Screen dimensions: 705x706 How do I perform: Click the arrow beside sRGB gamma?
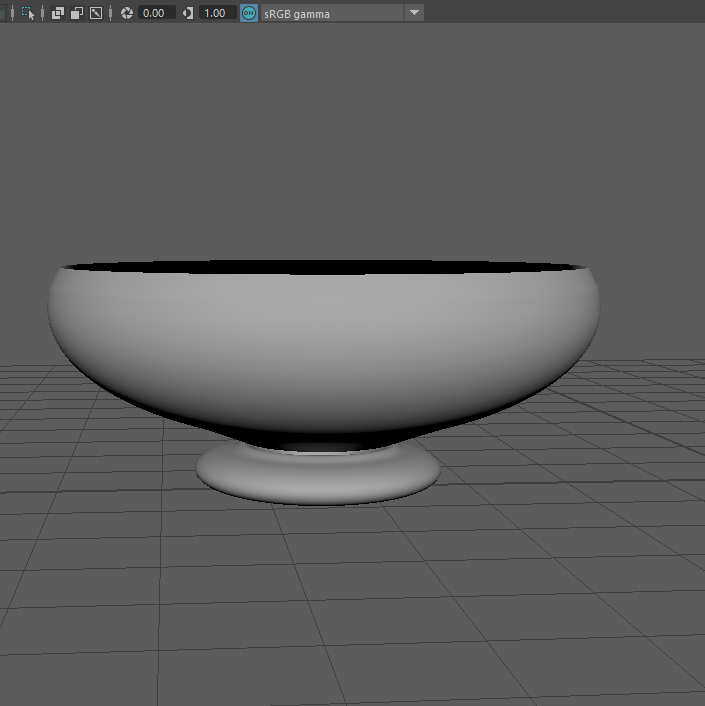[x=414, y=13]
